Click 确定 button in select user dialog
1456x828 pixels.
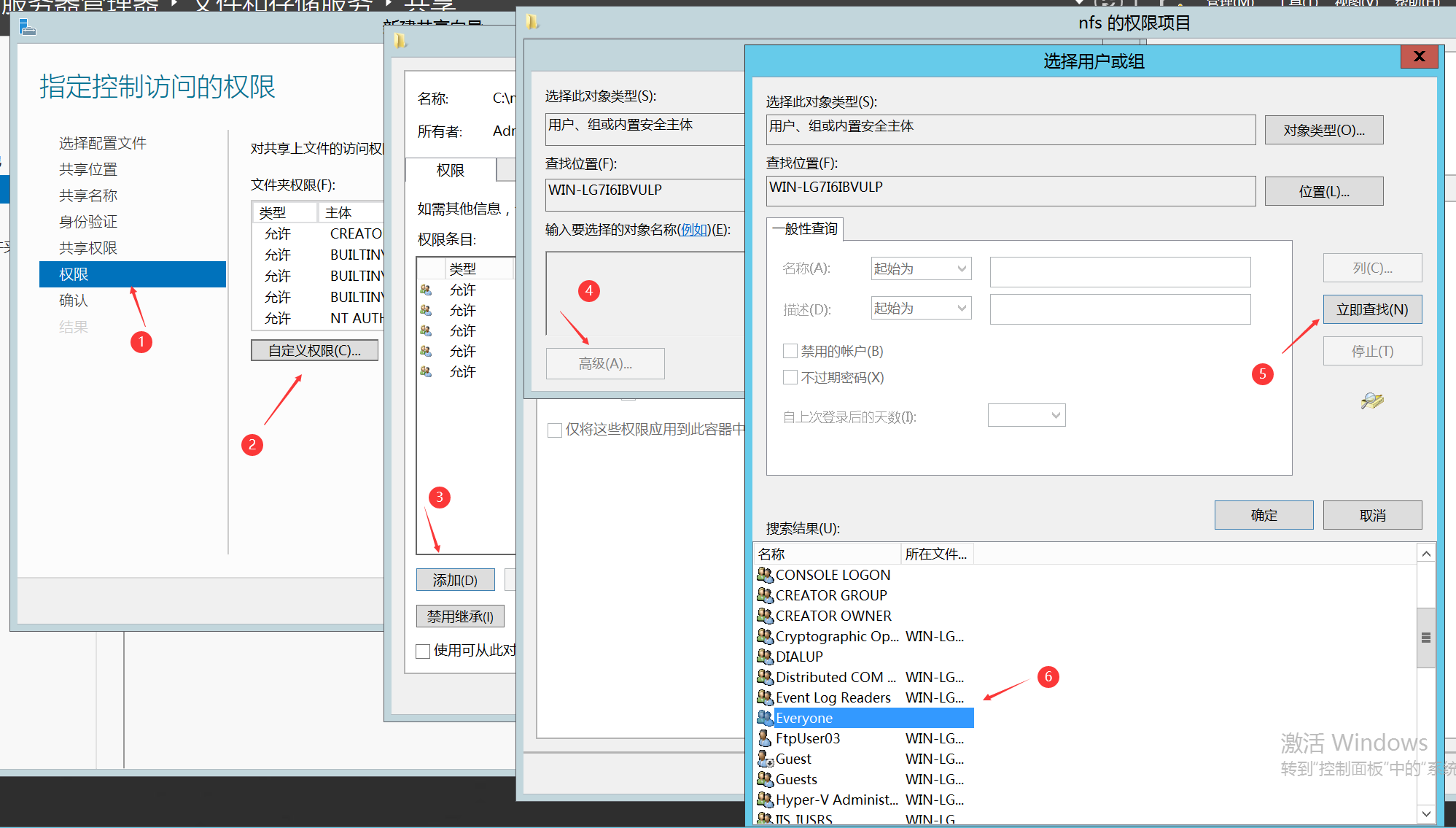pyautogui.click(x=1264, y=515)
